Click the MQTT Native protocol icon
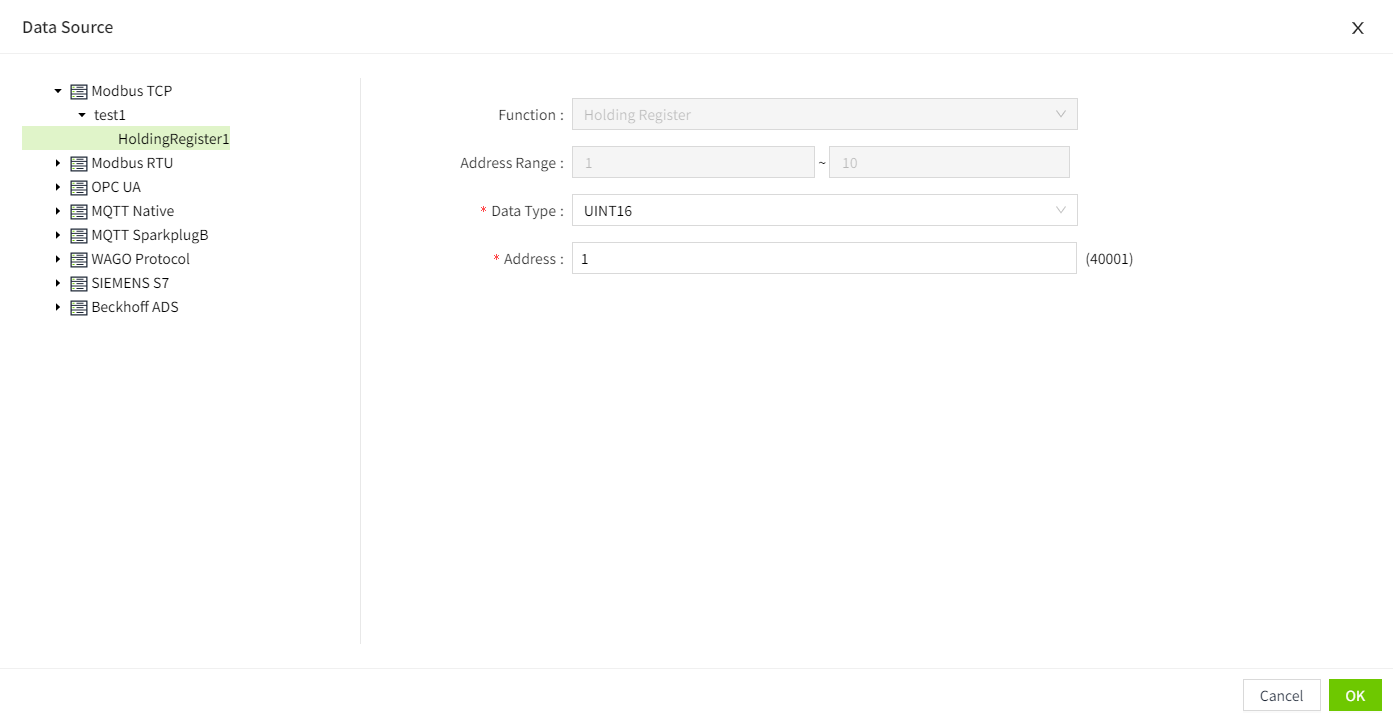This screenshot has width=1393, height=716. click(79, 211)
